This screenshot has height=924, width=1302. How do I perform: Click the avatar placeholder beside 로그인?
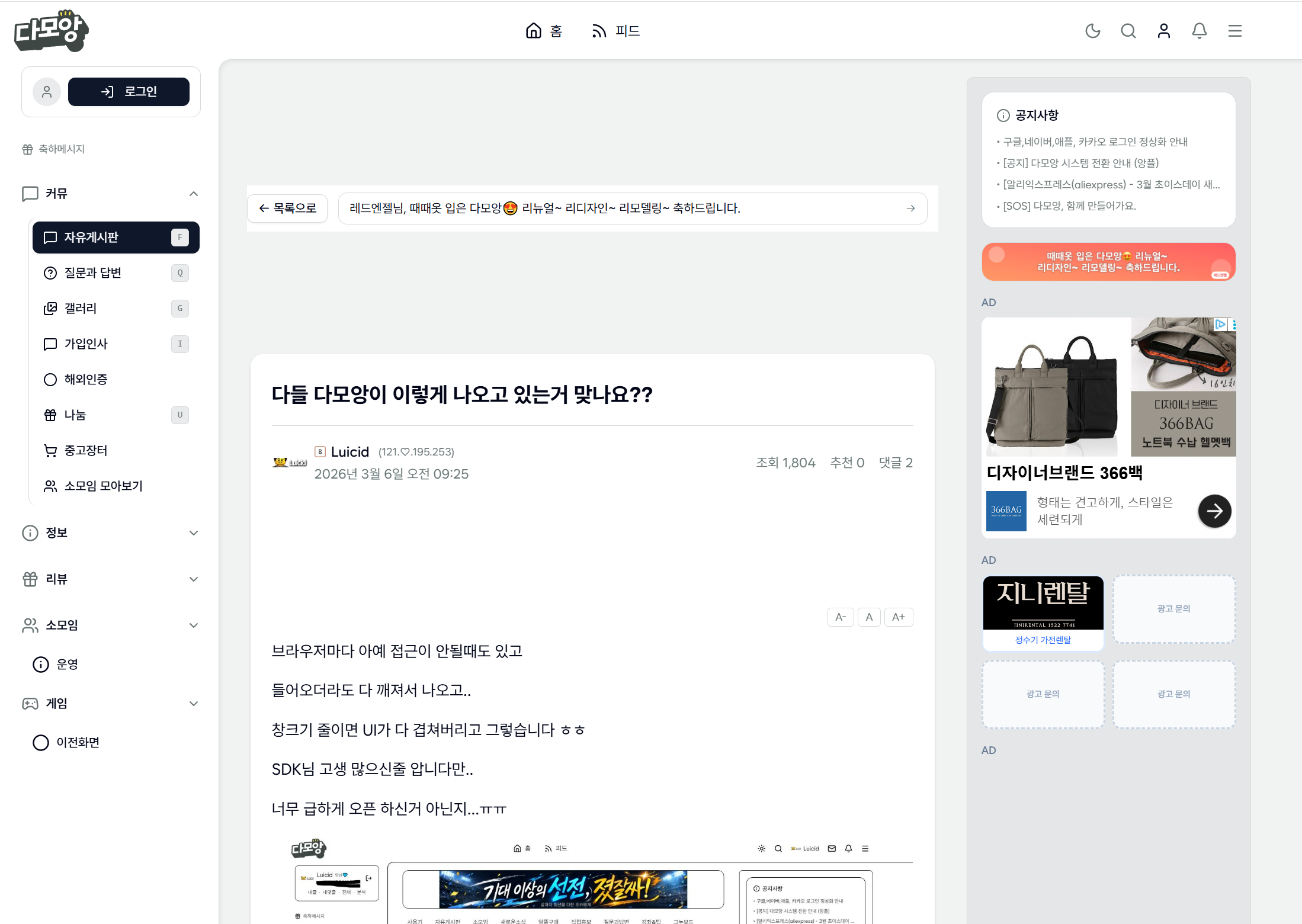47,92
